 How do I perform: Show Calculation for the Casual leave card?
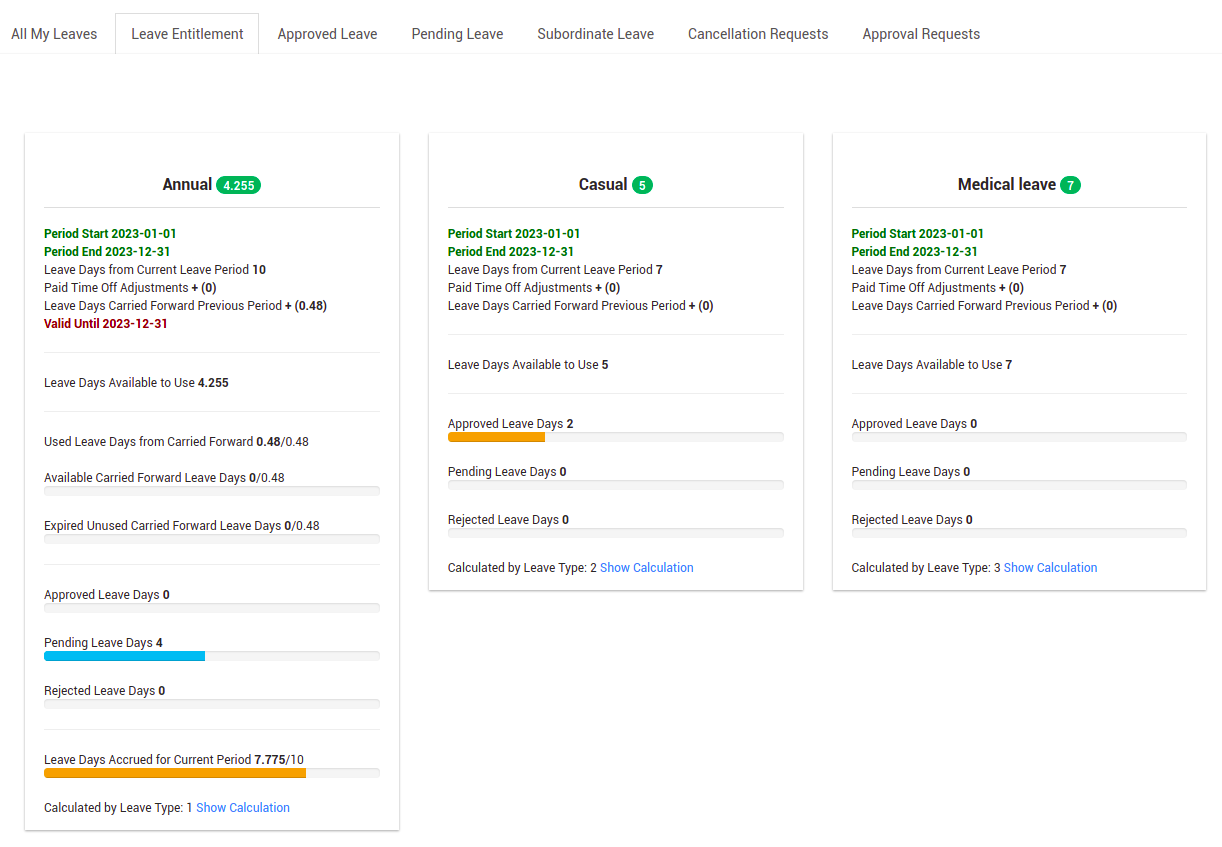[647, 568]
